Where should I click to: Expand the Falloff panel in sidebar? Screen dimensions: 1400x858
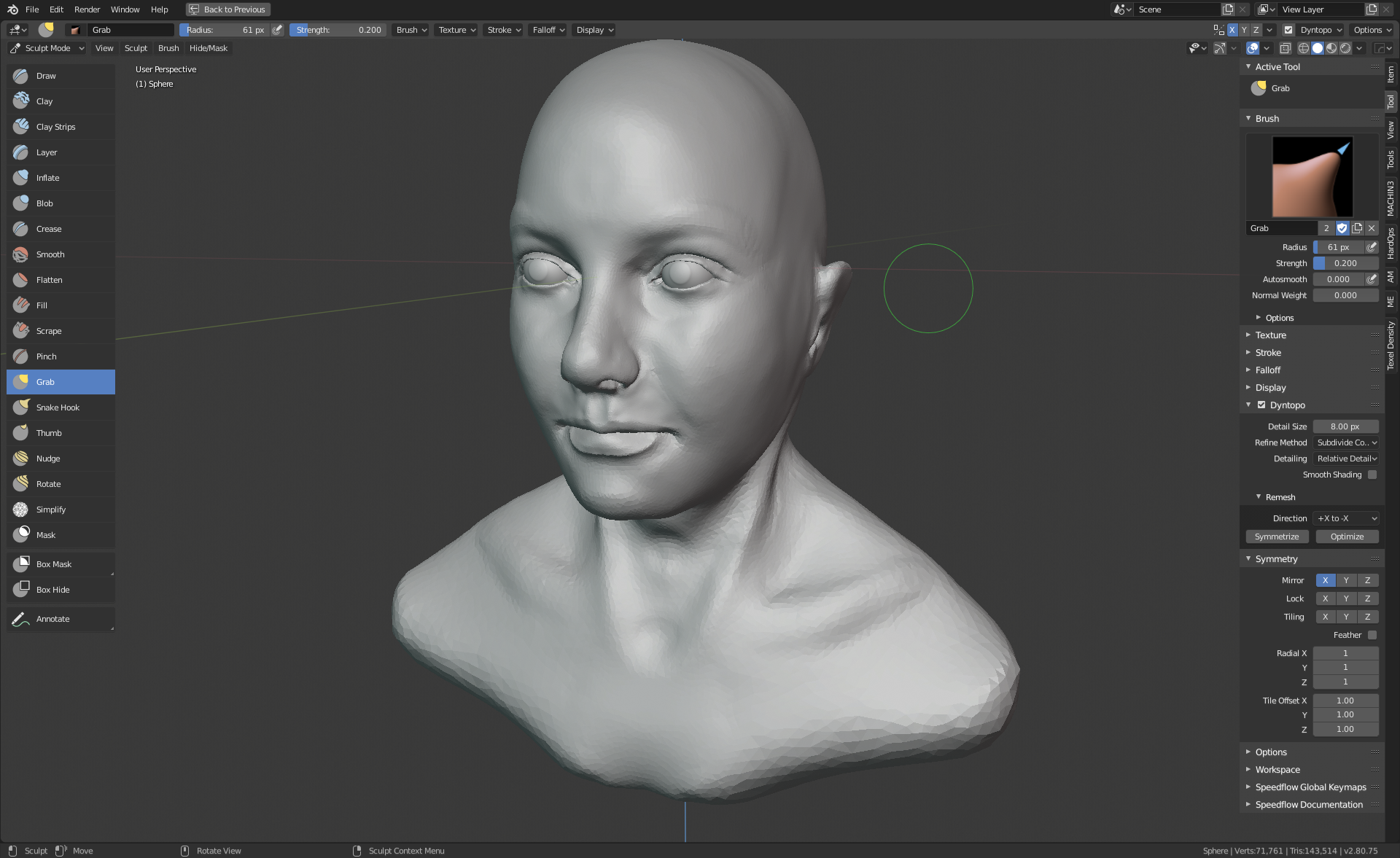tap(1268, 370)
